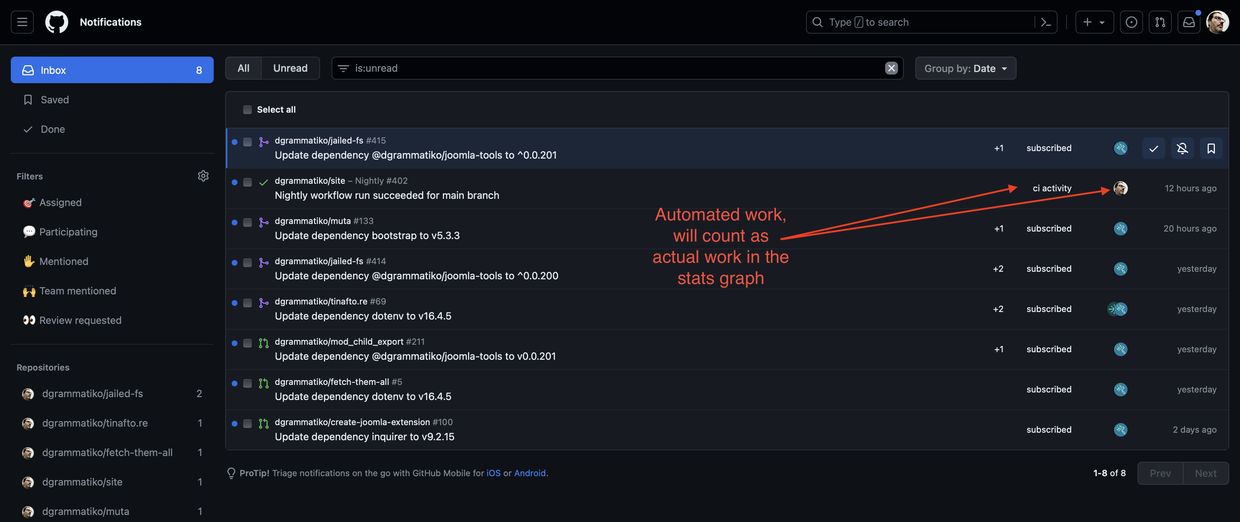Tick the checkbox for muta #133

pyautogui.click(x=247, y=223)
